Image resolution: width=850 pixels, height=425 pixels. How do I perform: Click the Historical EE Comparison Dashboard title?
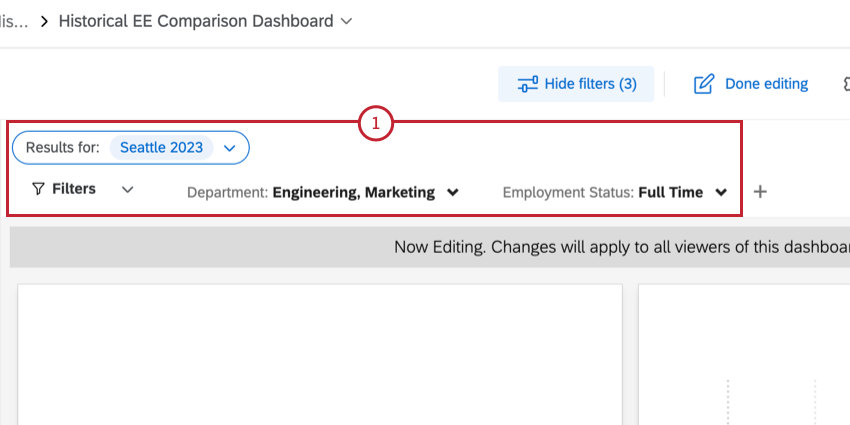coord(196,21)
